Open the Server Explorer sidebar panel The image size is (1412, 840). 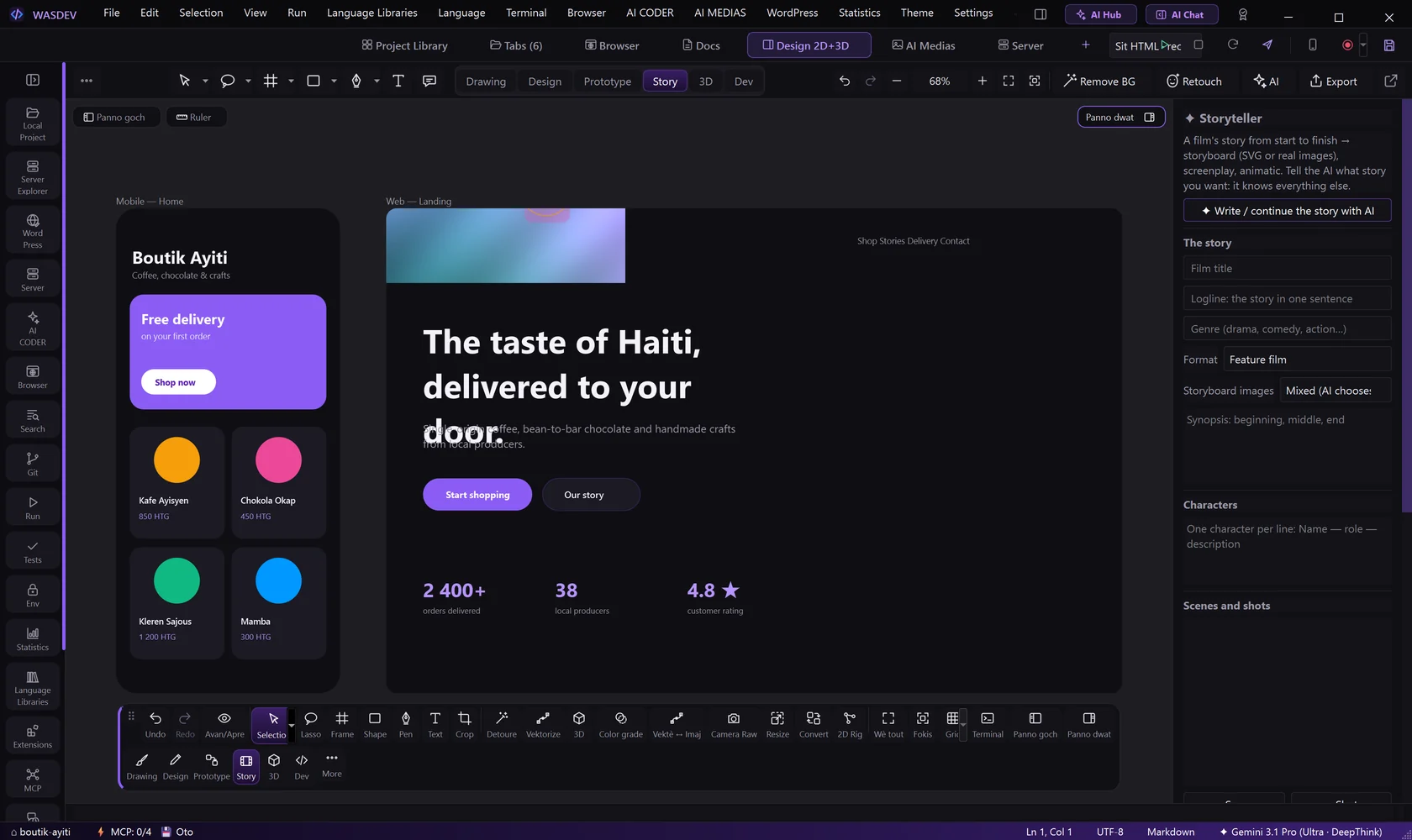(33, 177)
